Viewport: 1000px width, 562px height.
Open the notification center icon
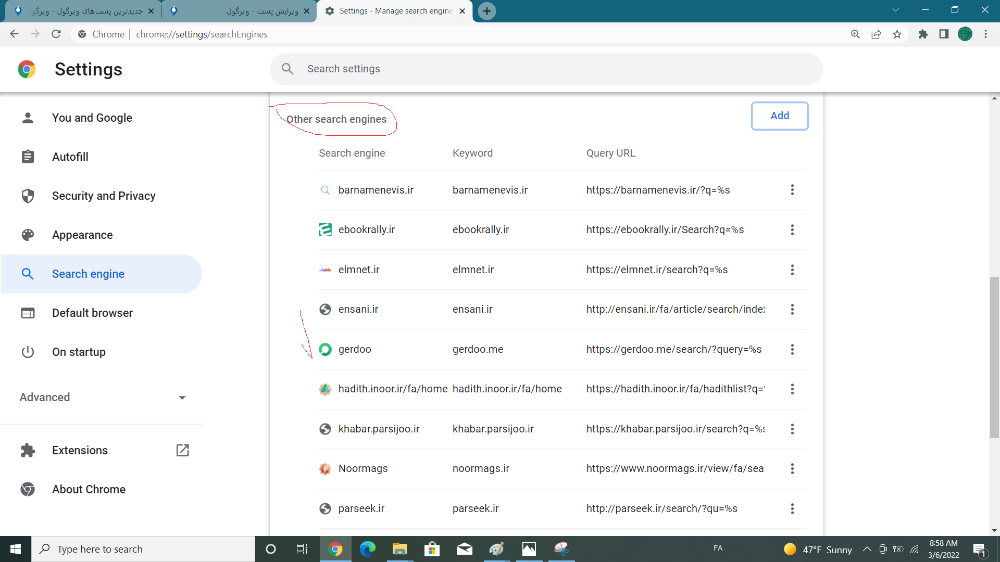click(x=980, y=549)
